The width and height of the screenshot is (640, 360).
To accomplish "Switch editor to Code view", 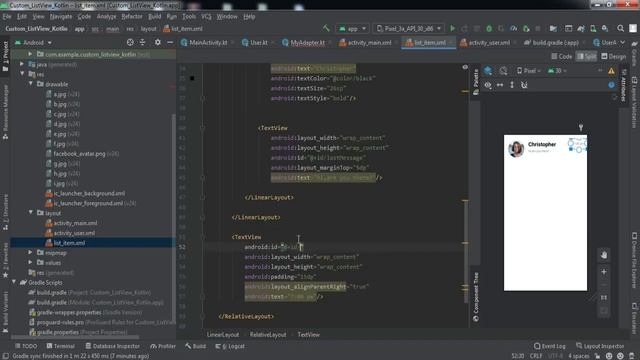I will click(561, 56).
